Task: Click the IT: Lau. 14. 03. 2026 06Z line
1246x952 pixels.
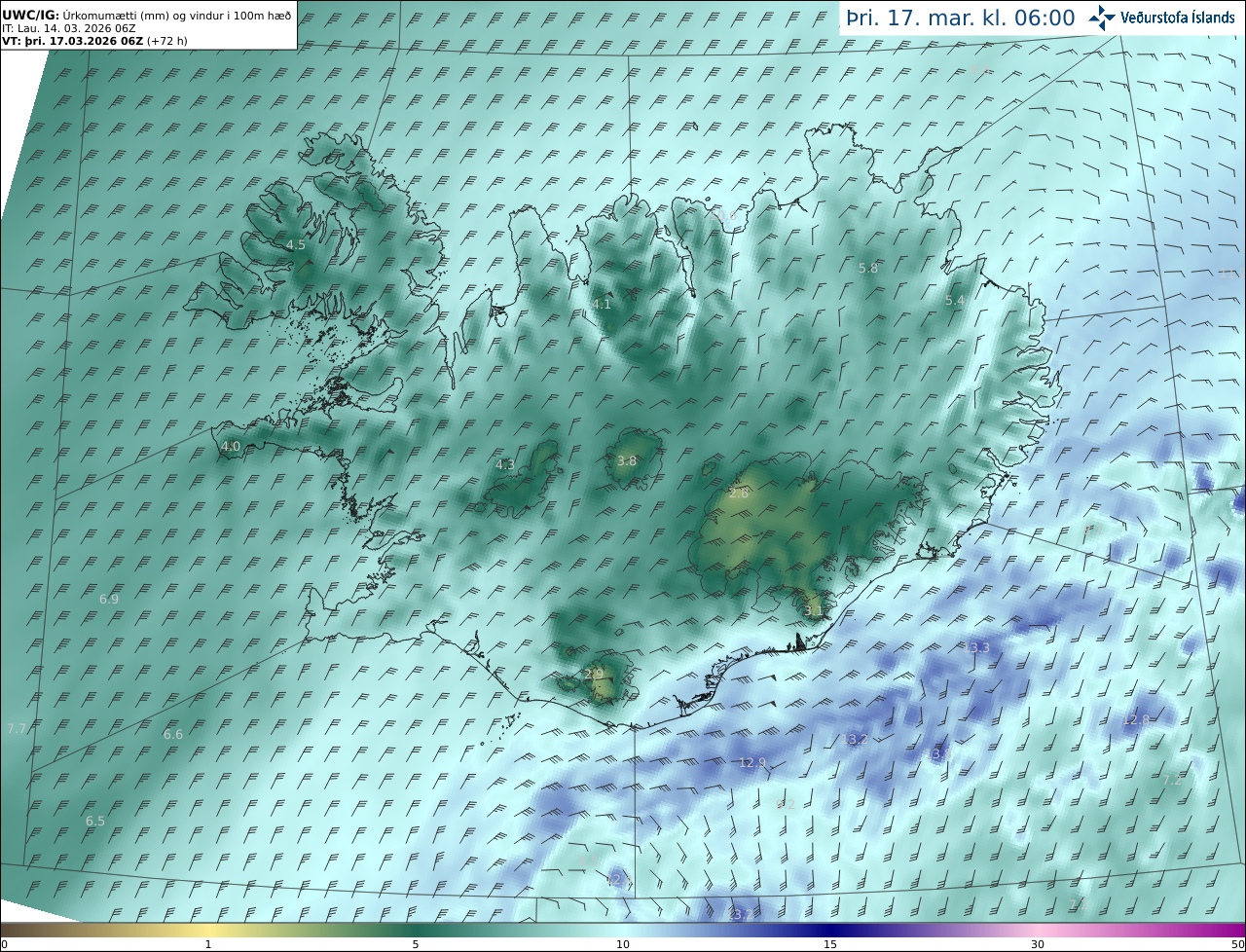Action: [68, 29]
